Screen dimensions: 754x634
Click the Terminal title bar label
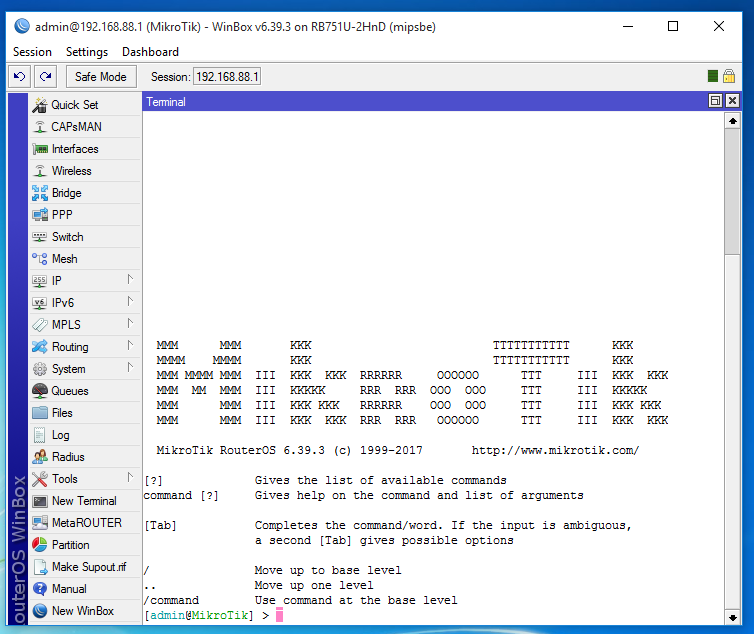pyautogui.click(x=166, y=102)
